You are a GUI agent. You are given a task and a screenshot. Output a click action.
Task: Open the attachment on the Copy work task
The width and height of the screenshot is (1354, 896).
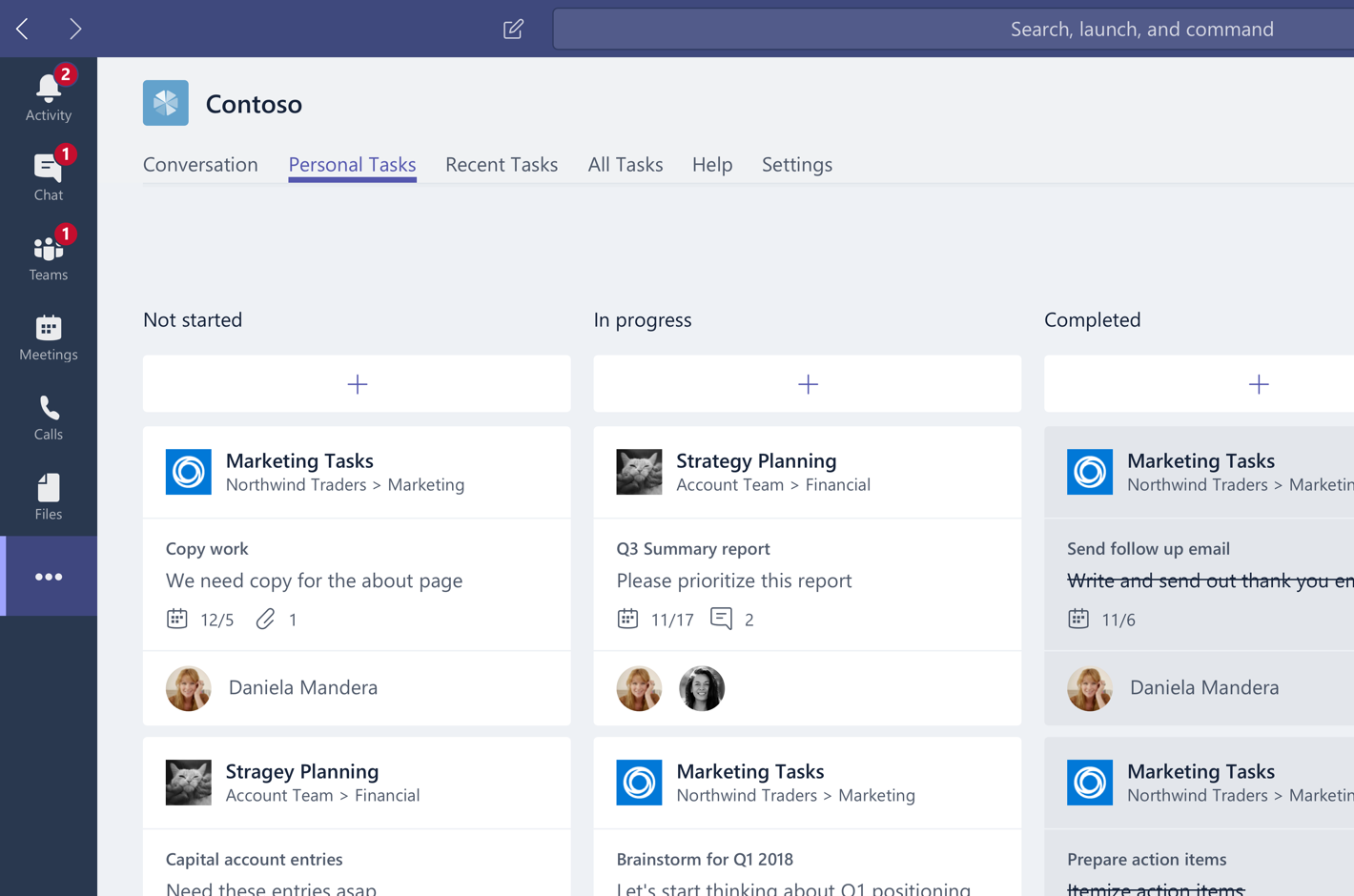pyautogui.click(x=265, y=619)
